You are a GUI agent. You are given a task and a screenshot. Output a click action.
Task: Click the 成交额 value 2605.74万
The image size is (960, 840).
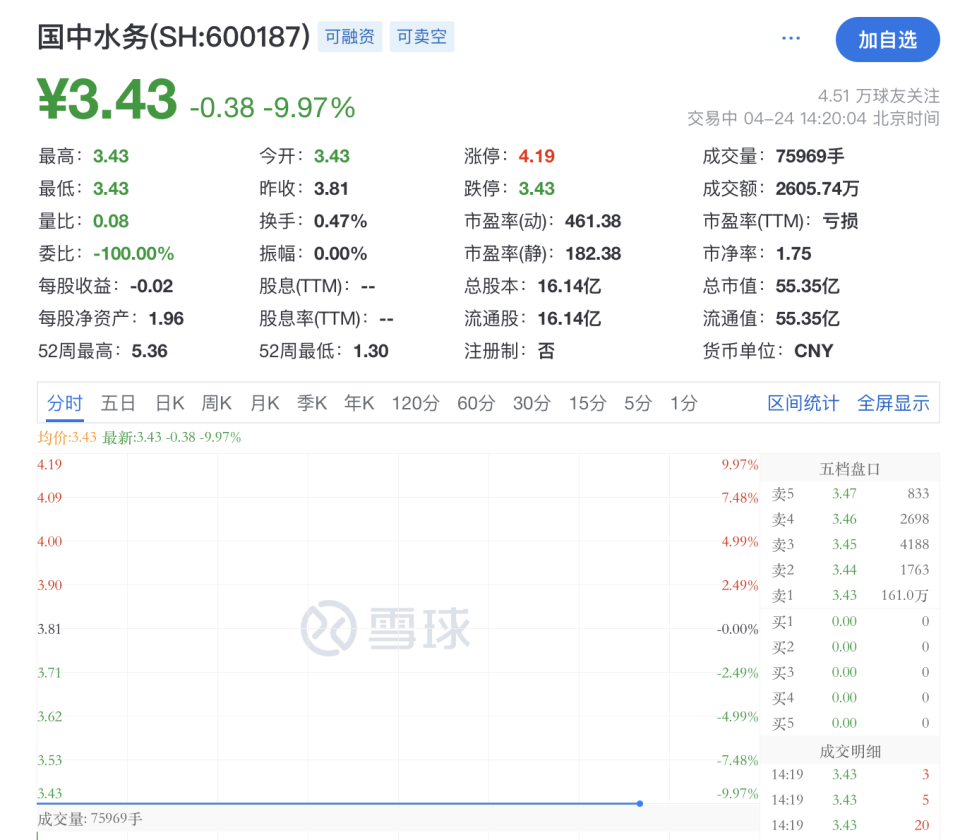pyautogui.click(x=817, y=189)
